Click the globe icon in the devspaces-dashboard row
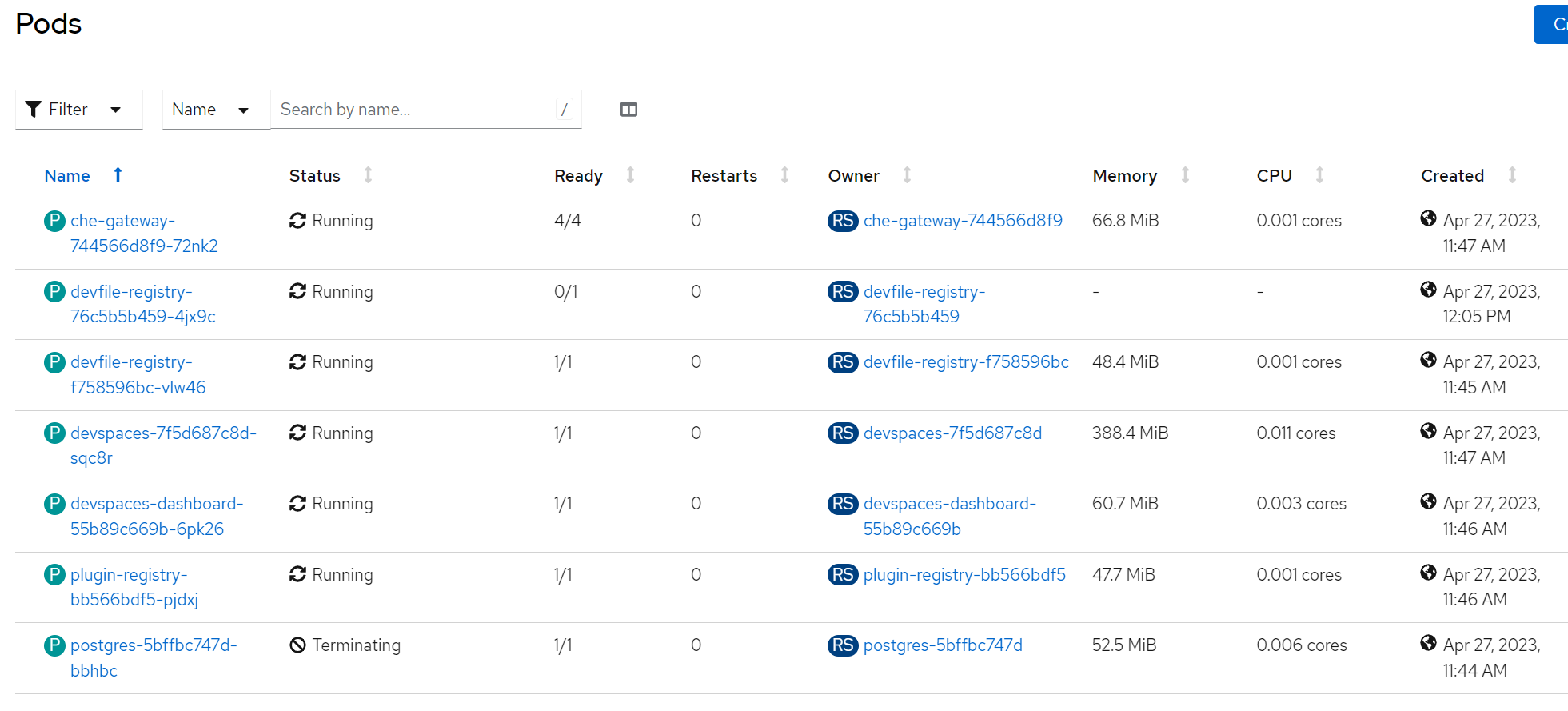Viewport: 1568px width, 711px height. pos(1428,501)
